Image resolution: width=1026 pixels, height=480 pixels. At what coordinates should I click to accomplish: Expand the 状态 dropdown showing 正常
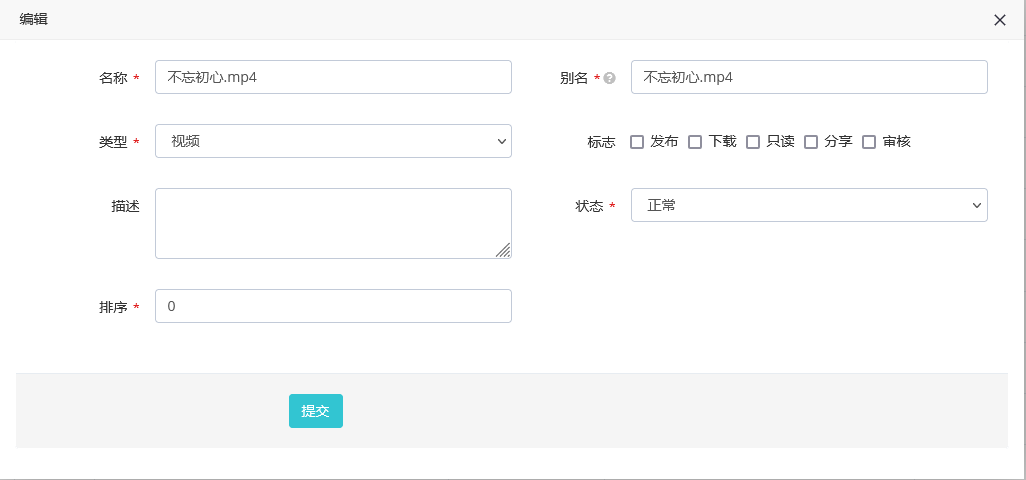809,205
